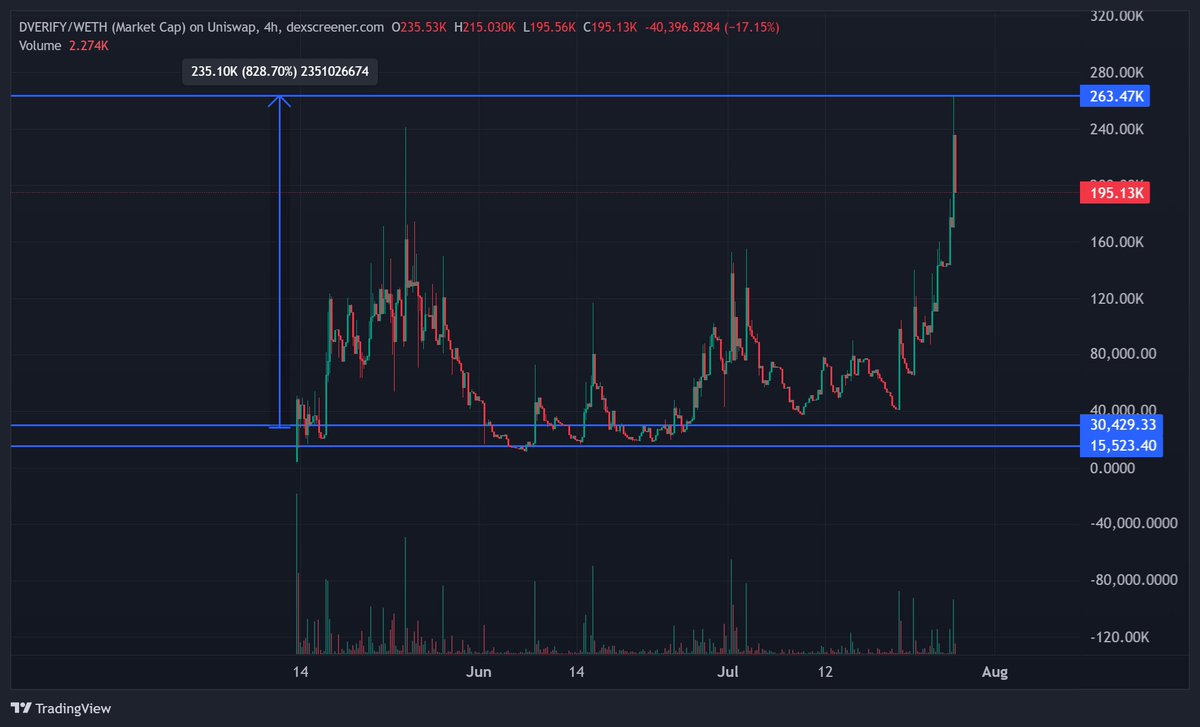1200x727 pixels.
Task: Select the 263.47K price level label
Action: coord(1114,96)
